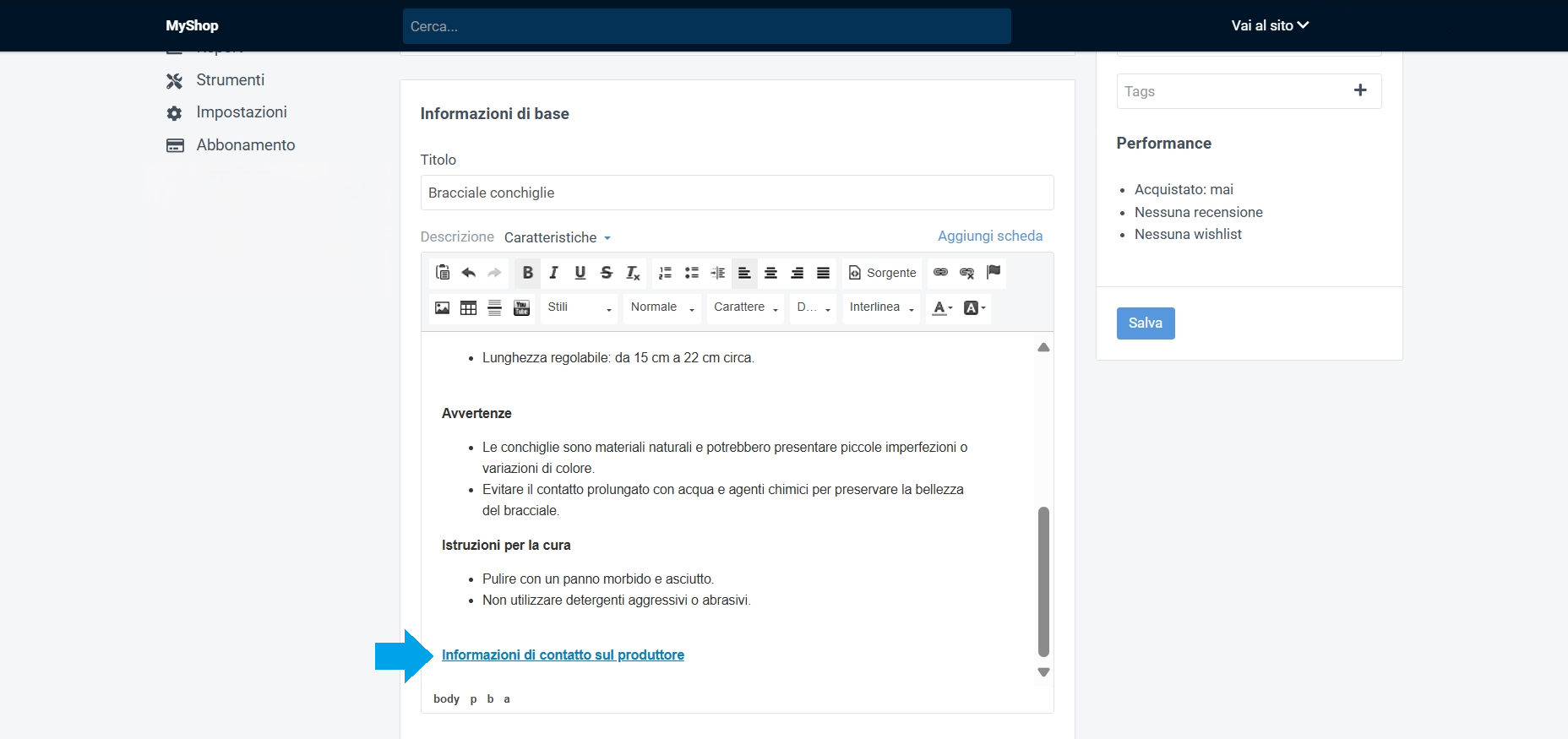Undo the last edit with the undo arrow
Viewport: 1568px width, 739px height.
468,273
